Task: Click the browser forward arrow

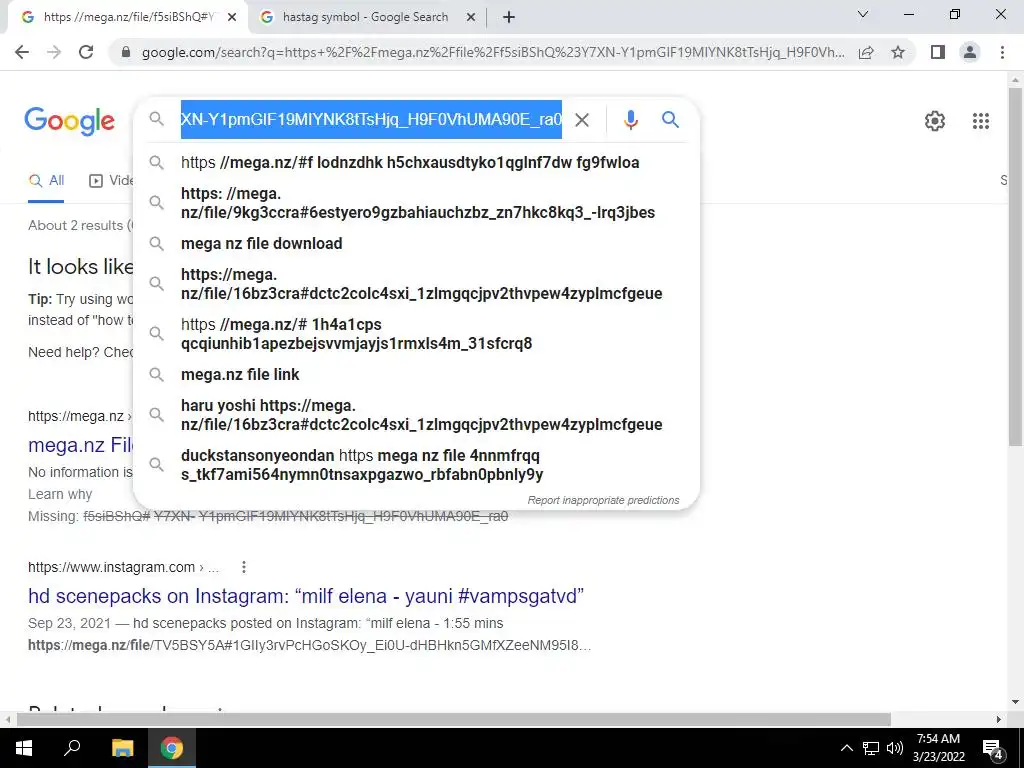Action: pyautogui.click(x=54, y=52)
